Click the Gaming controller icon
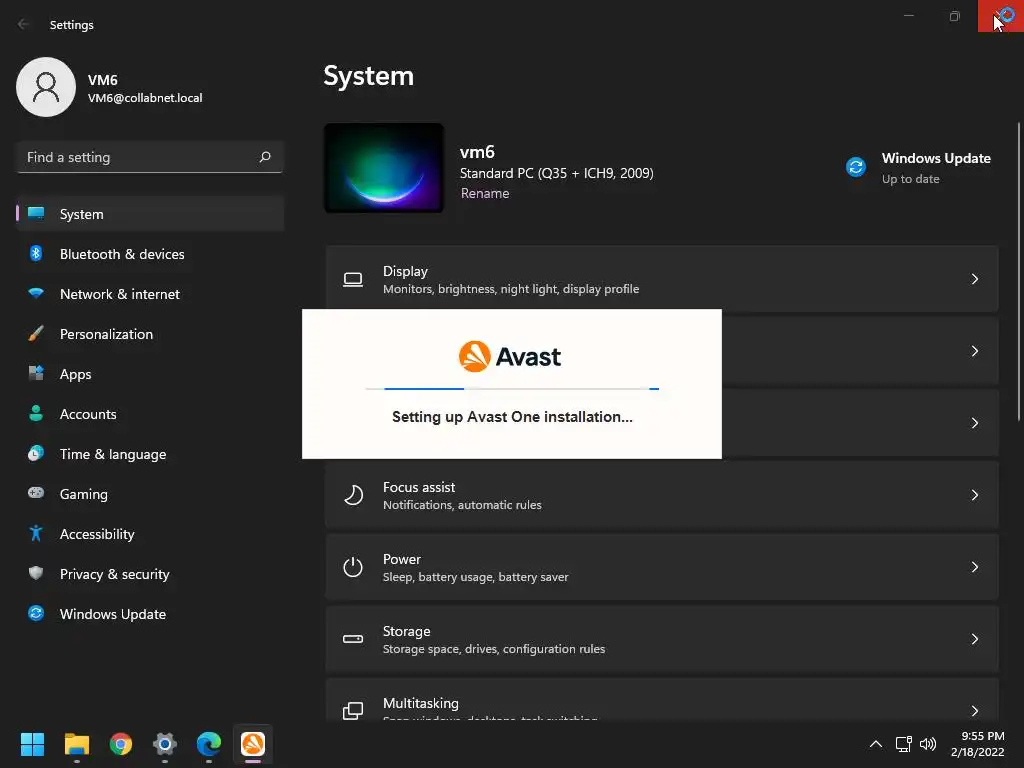 [x=36, y=493]
